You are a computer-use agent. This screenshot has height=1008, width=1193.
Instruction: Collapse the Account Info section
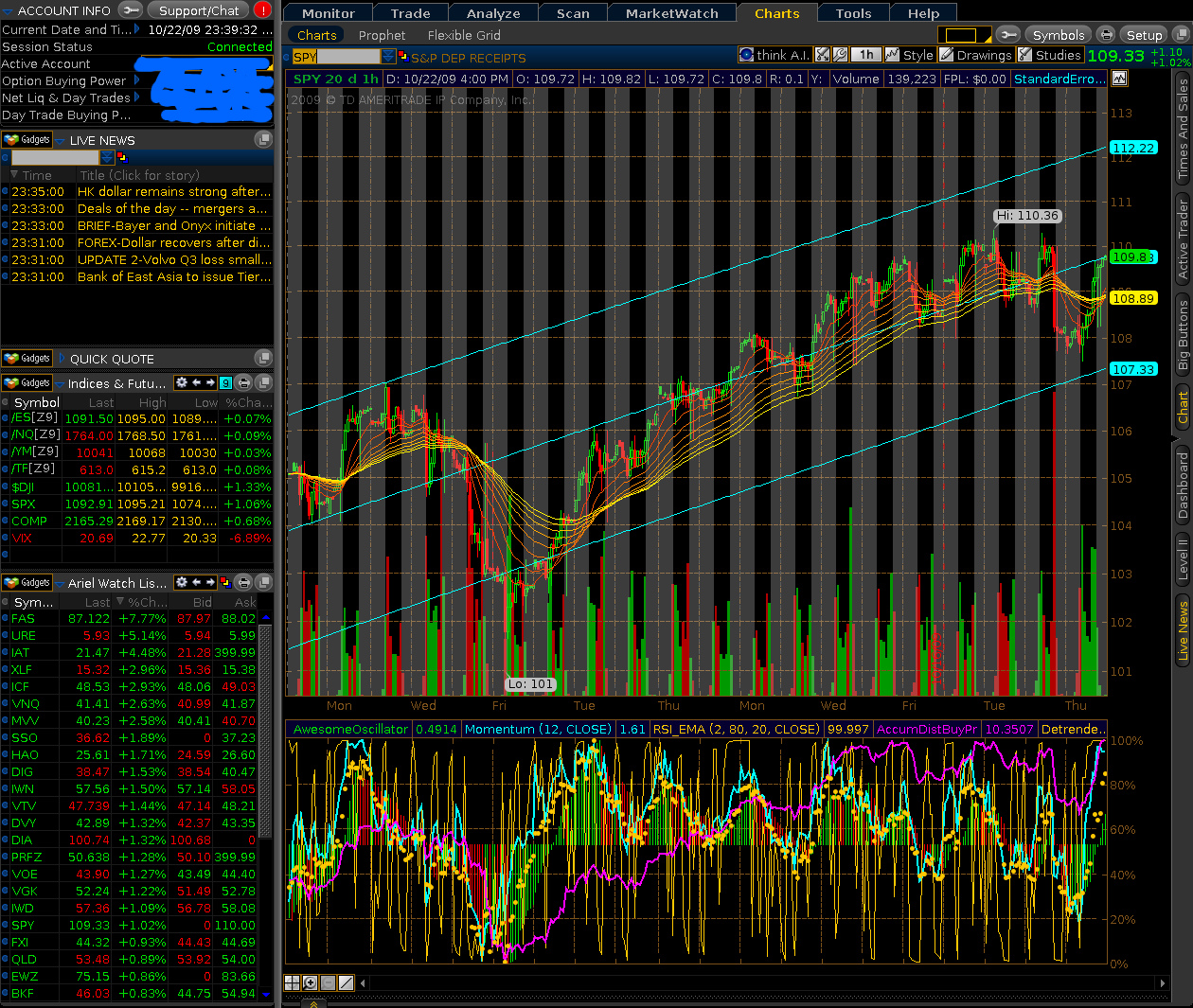[x=9, y=10]
